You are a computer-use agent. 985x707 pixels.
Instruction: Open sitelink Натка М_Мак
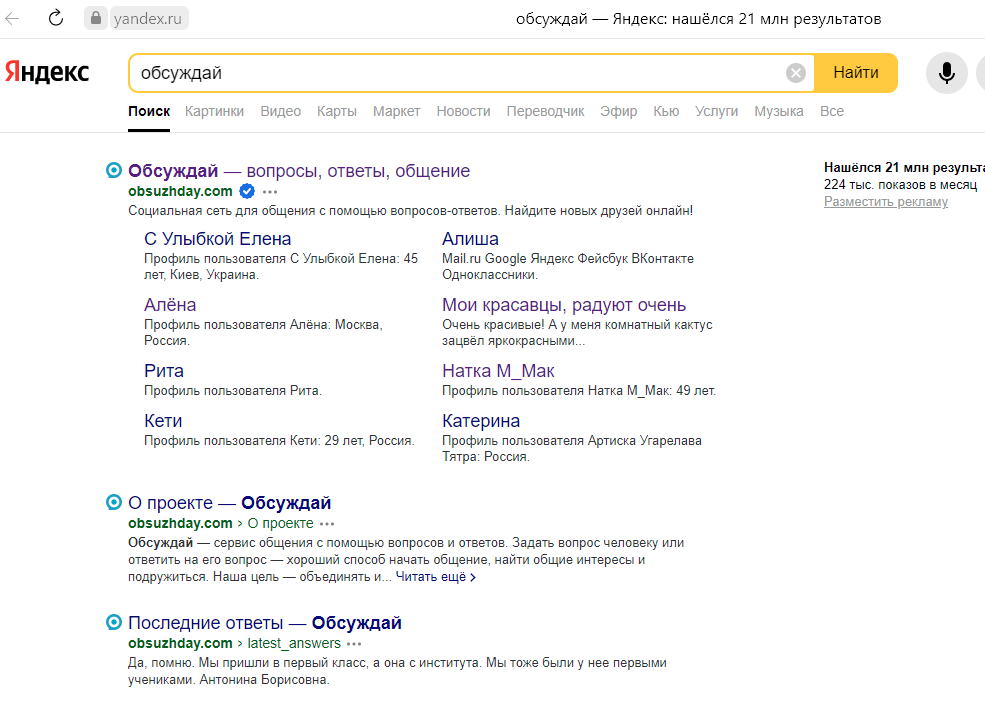498,371
